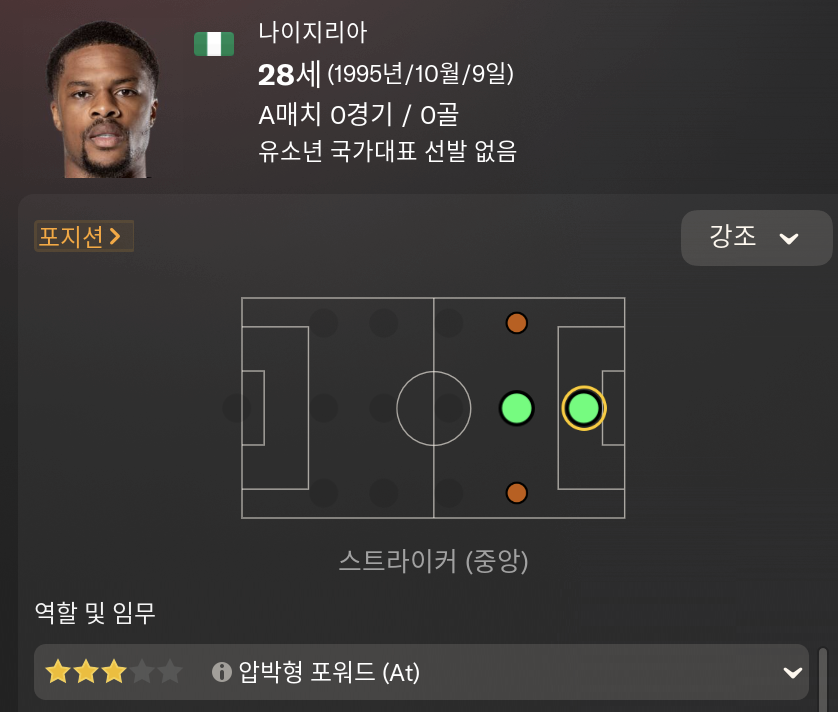Enable the fourth star rating
The height and width of the screenshot is (712, 838).
point(143,673)
